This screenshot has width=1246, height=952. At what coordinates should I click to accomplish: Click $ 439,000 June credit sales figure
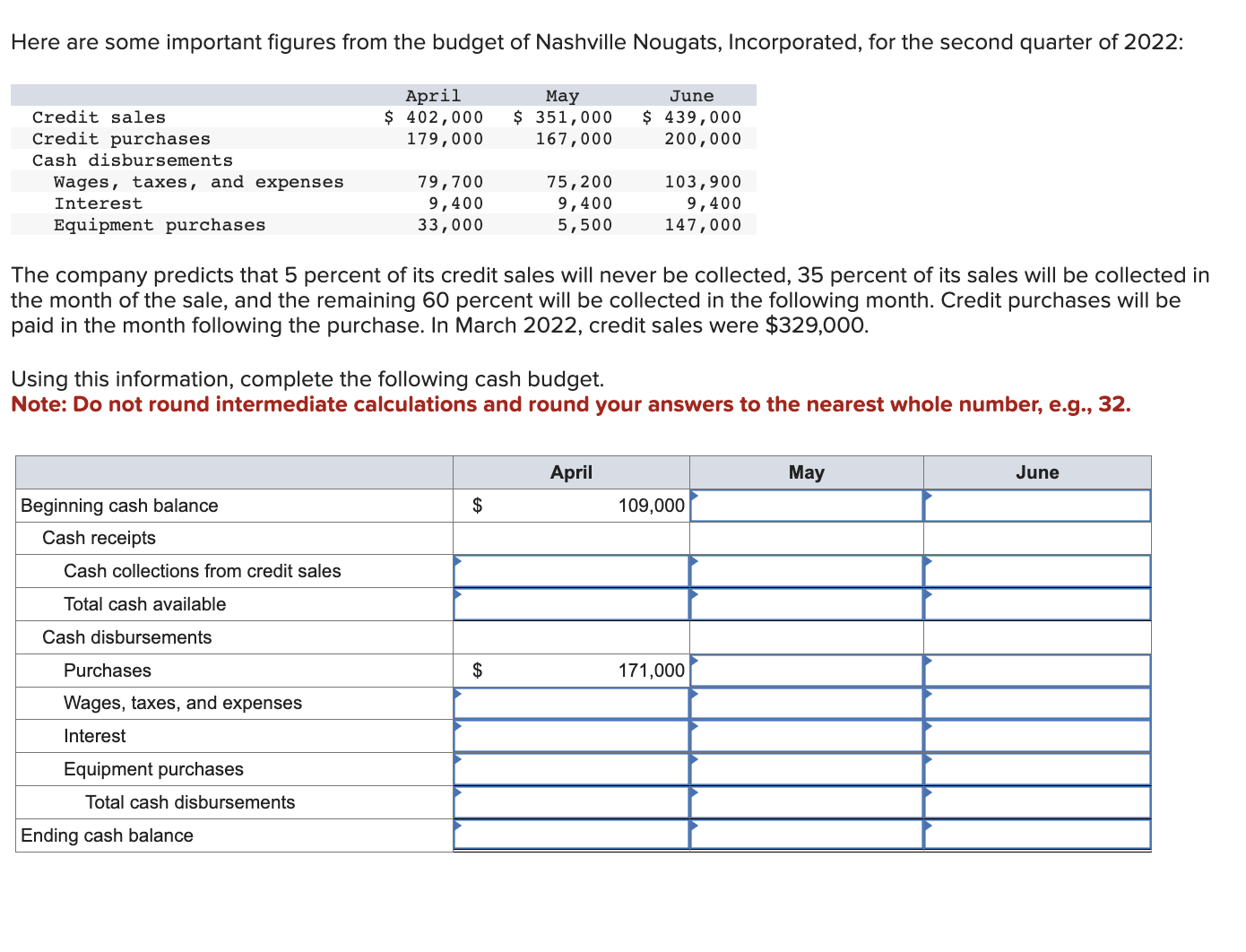(692, 117)
